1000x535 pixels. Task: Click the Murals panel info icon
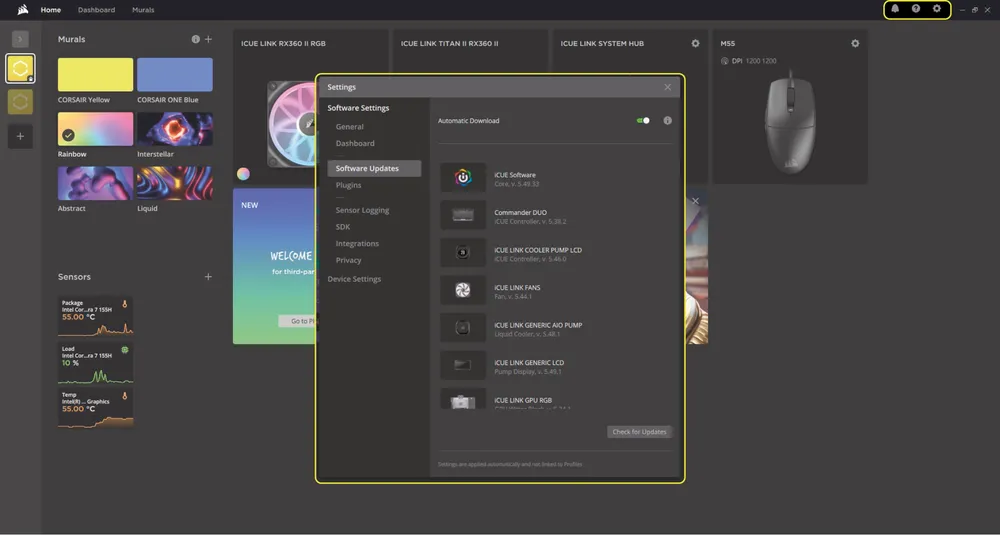[196, 39]
